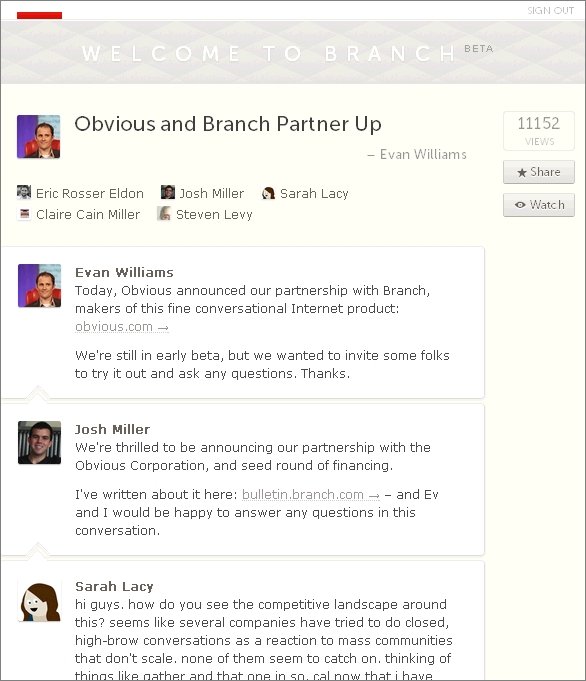
Task: Click the star icon on Share button
Action: pos(522,172)
